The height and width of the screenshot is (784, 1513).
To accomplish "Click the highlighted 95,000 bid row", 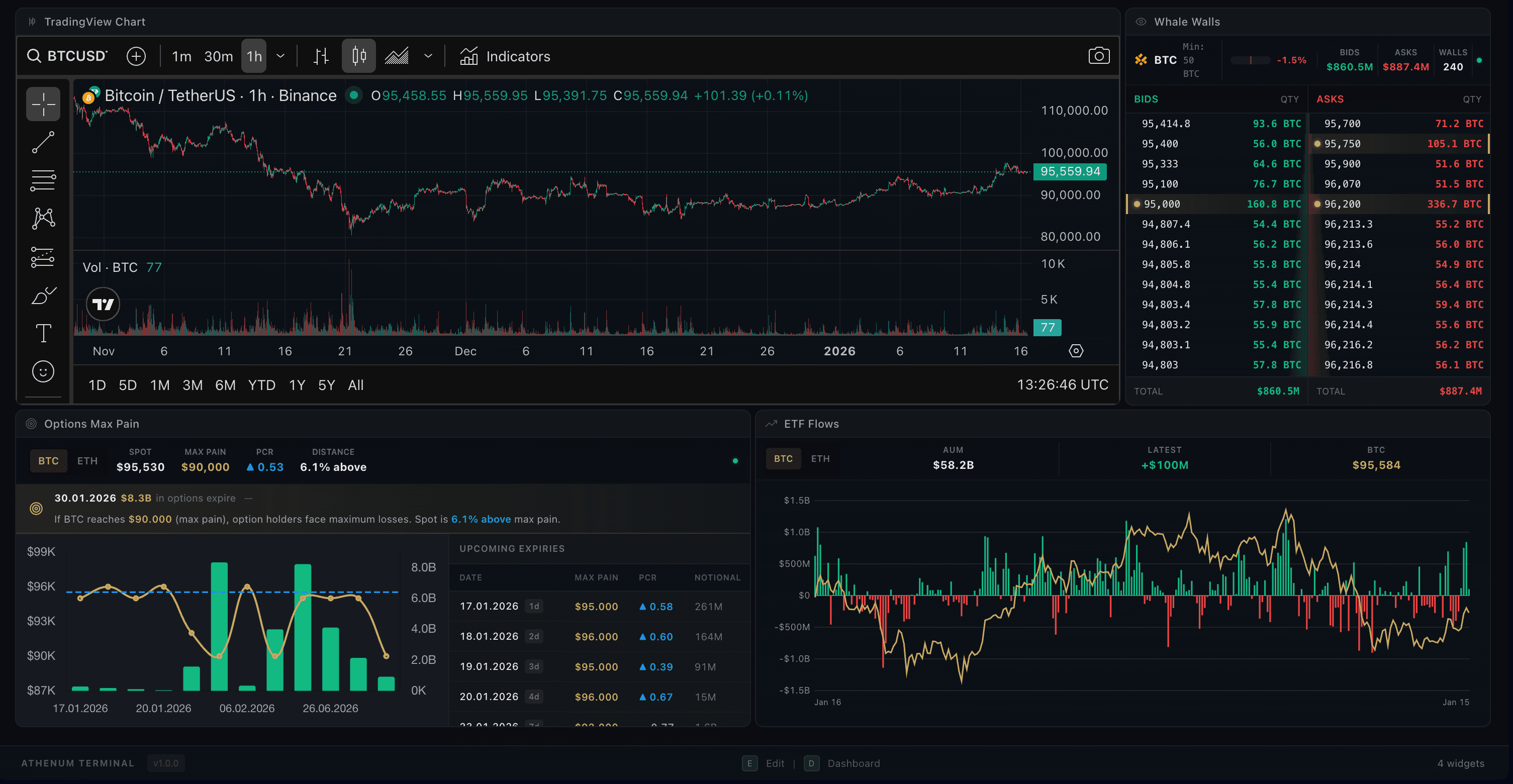I will coord(1216,204).
